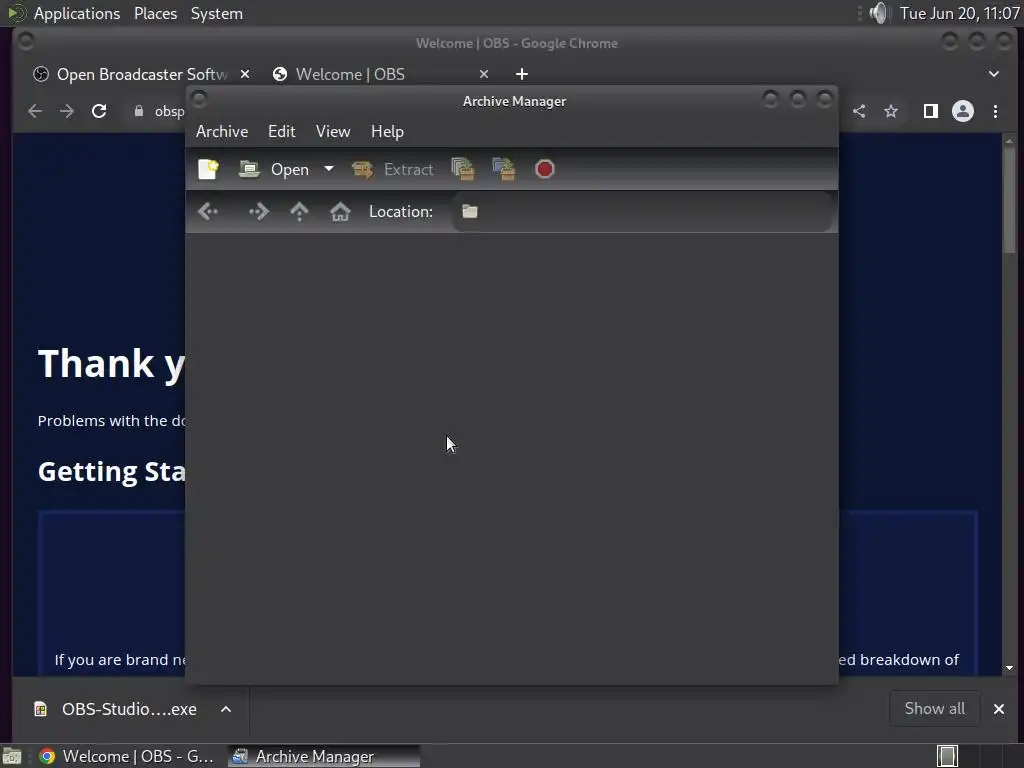Open the Help menu
The width and height of the screenshot is (1024, 768).
387,131
